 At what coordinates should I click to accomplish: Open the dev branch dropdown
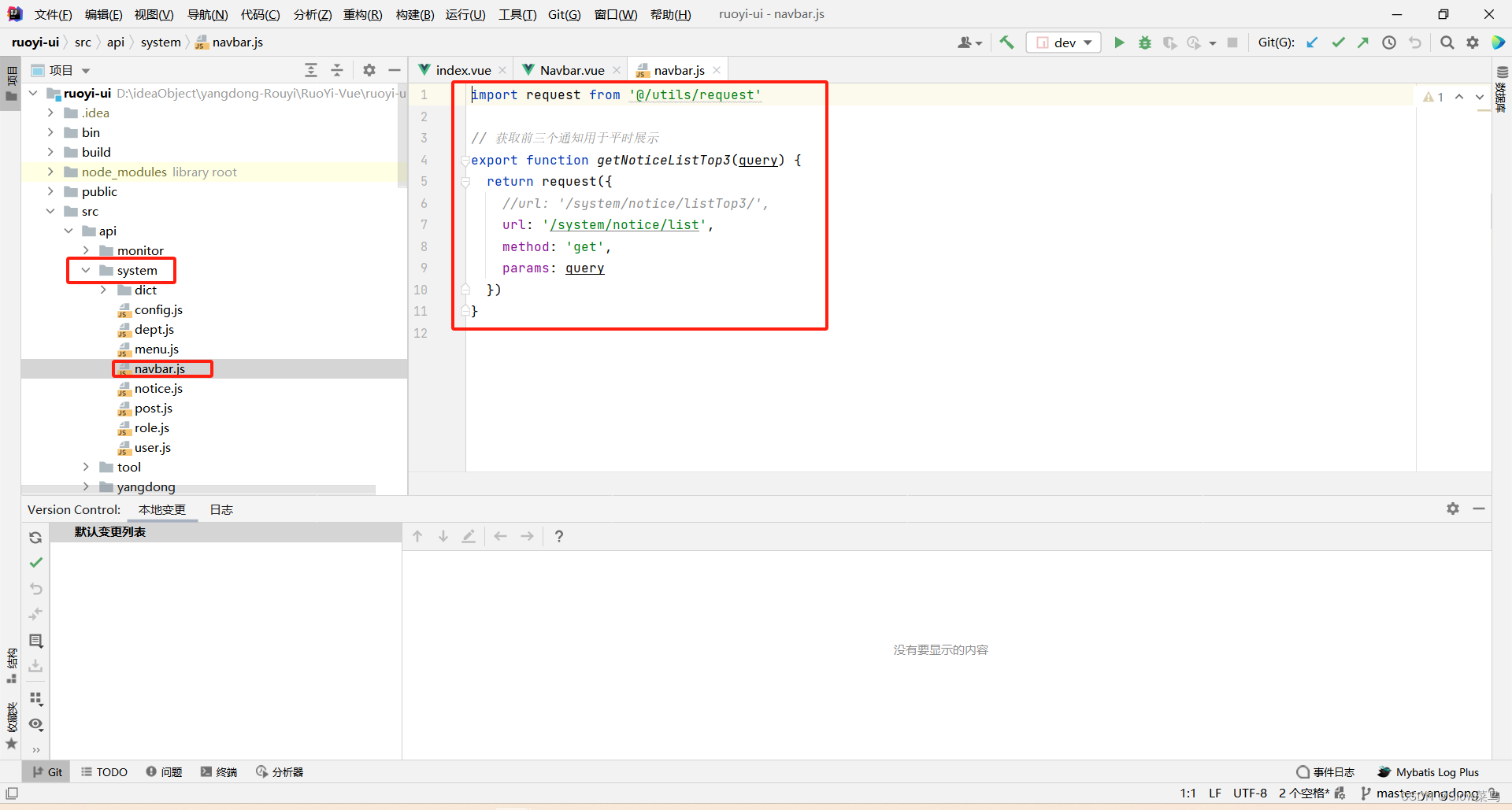[x=1063, y=43]
